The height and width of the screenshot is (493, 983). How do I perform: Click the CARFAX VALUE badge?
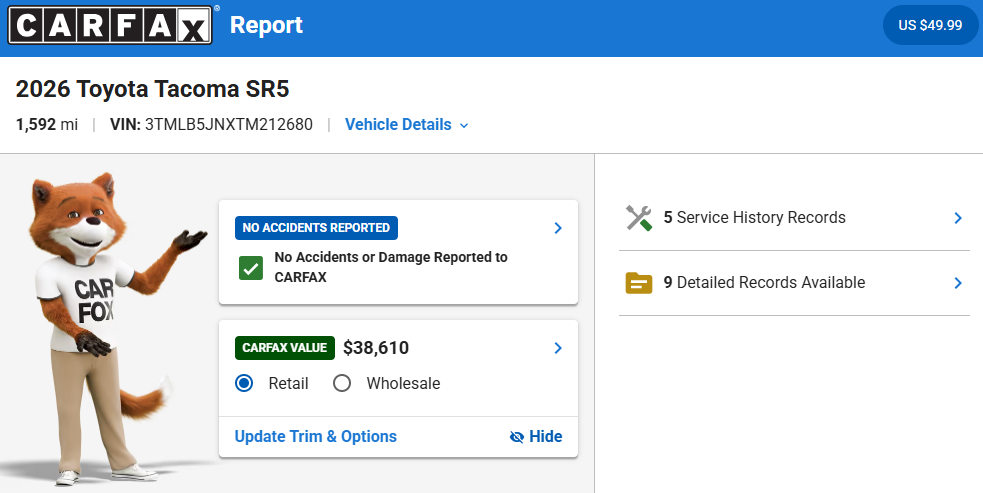point(285,347)
